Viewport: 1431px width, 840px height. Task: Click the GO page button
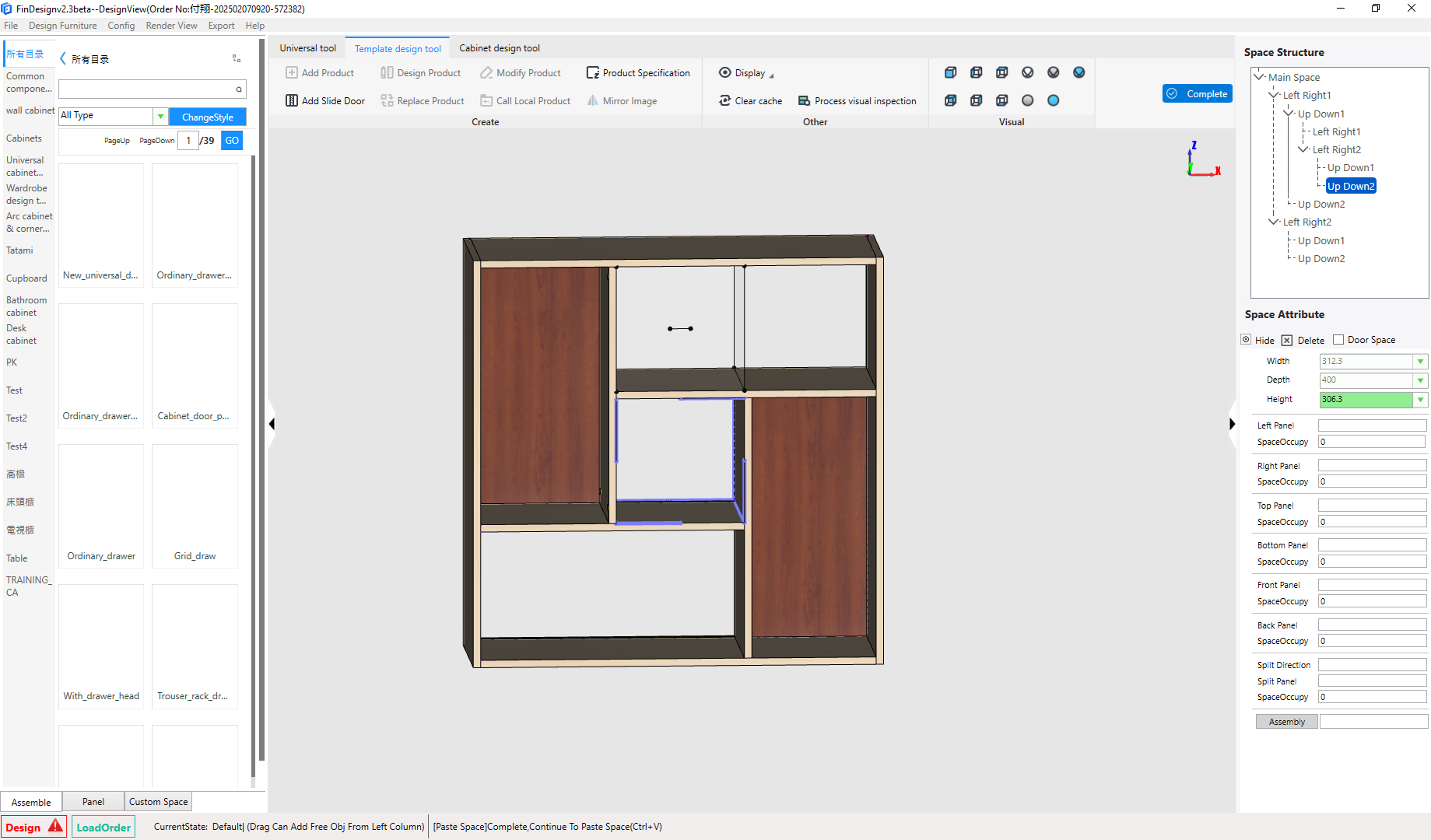click(232, 140)
